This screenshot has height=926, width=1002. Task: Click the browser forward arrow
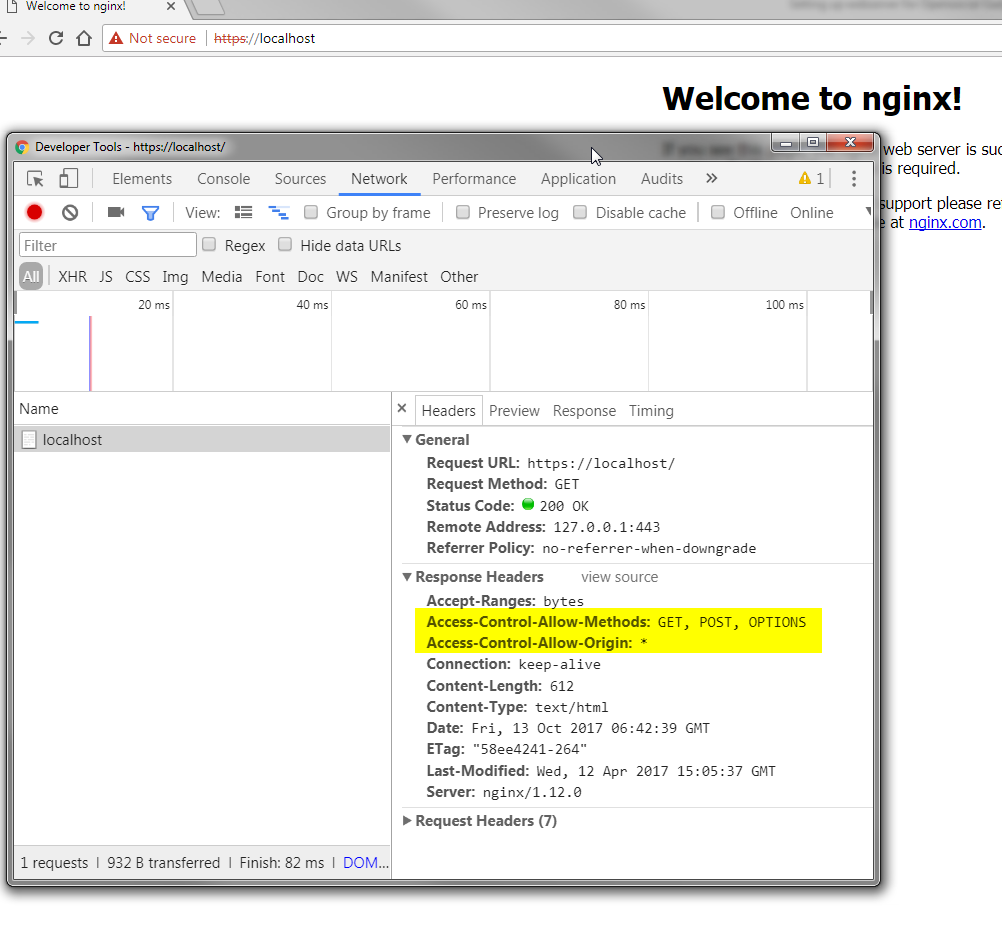coord(27,38)
